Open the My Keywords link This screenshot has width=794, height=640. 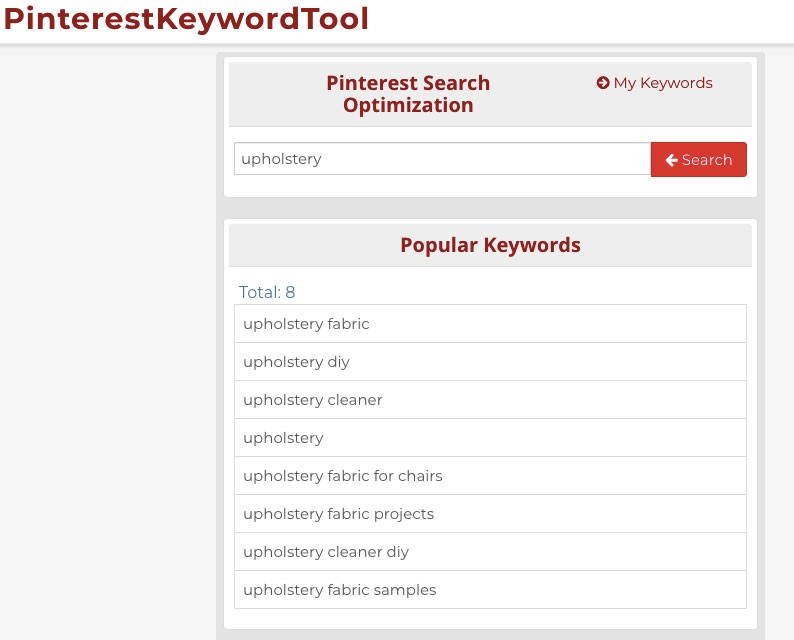click(x=662, y=83)
